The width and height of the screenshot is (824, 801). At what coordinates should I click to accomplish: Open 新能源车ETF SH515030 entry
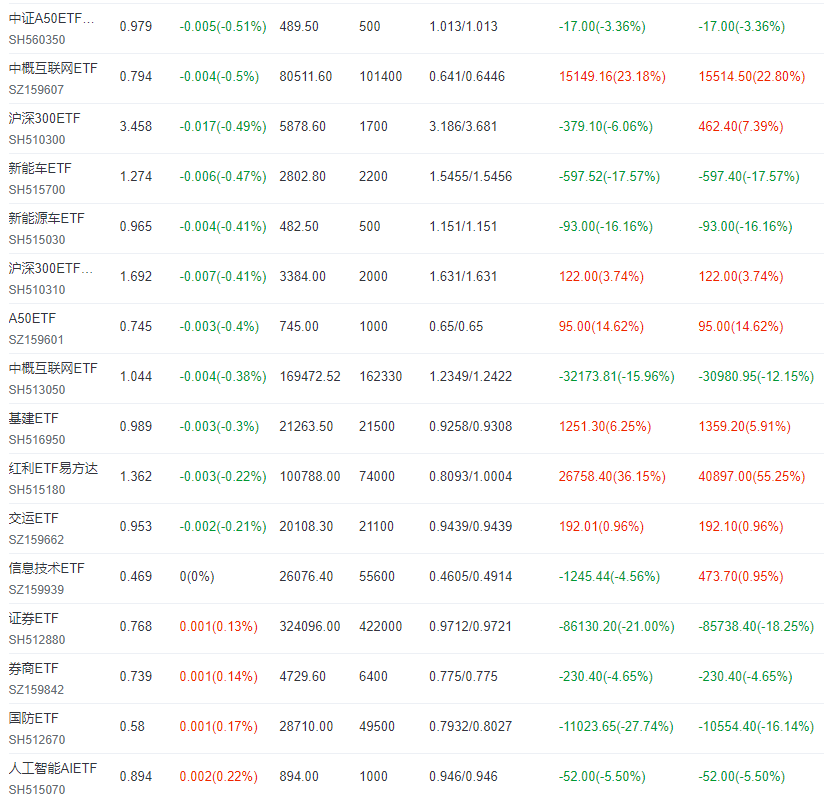point(46,218)
